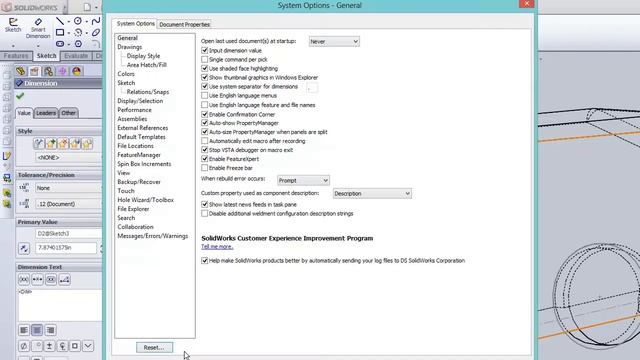Open the Evaluate ribbon tab

click(76, 56)
